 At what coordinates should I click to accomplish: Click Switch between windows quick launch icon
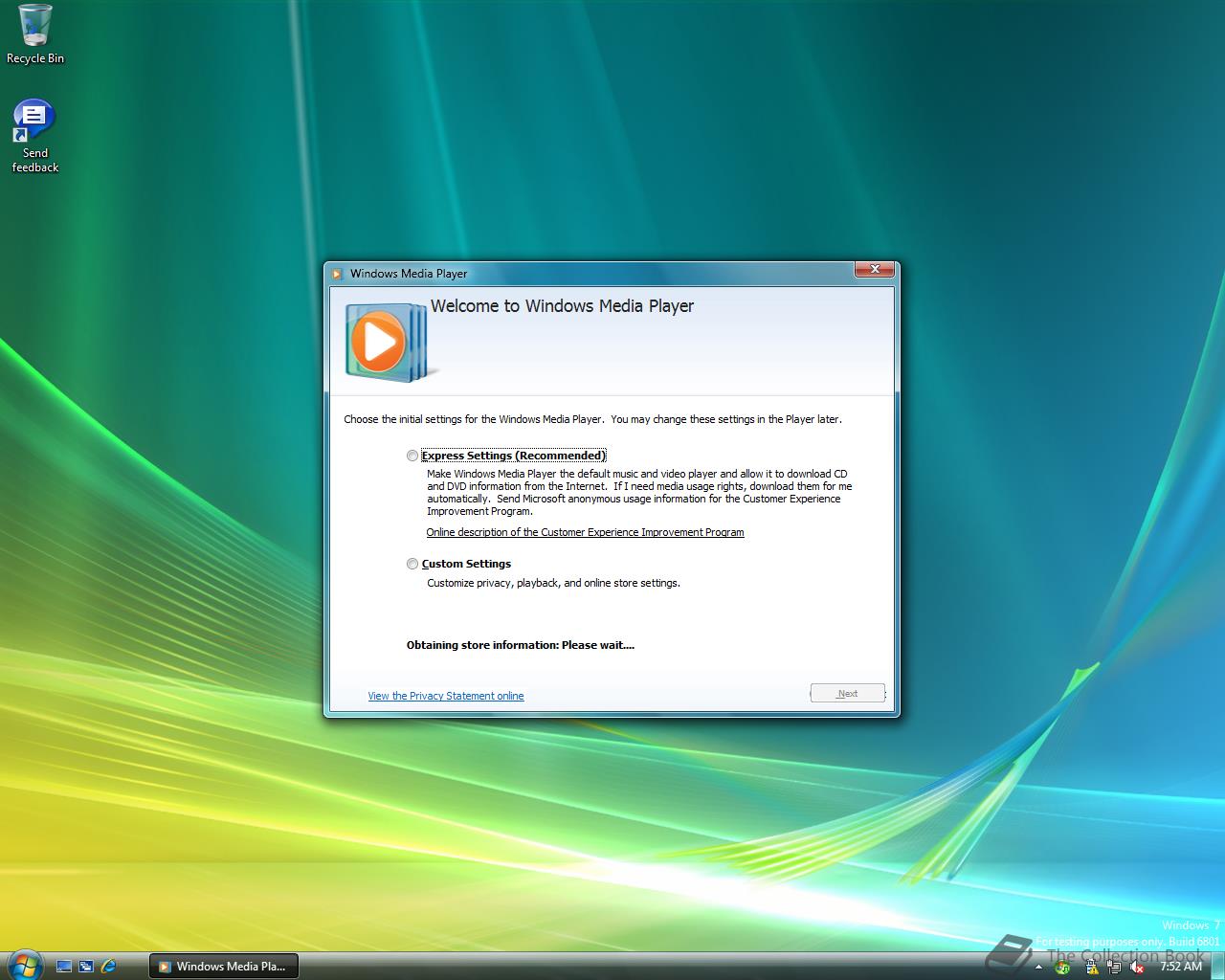tap(86, 967)
